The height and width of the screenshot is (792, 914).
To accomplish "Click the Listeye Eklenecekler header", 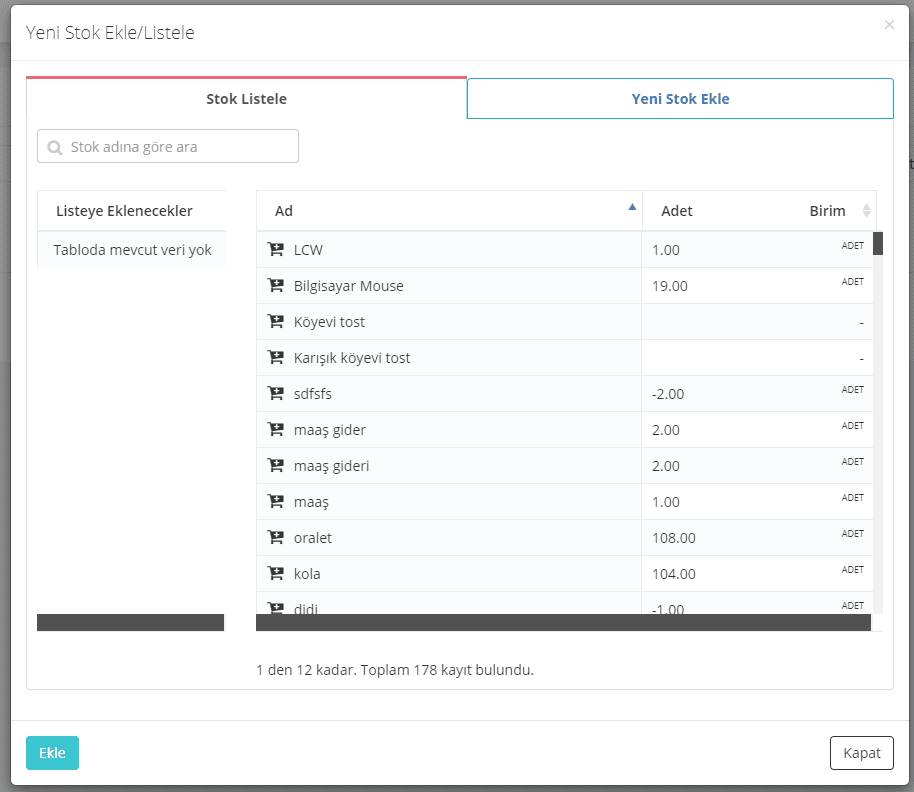I will [x=124, y=211].
